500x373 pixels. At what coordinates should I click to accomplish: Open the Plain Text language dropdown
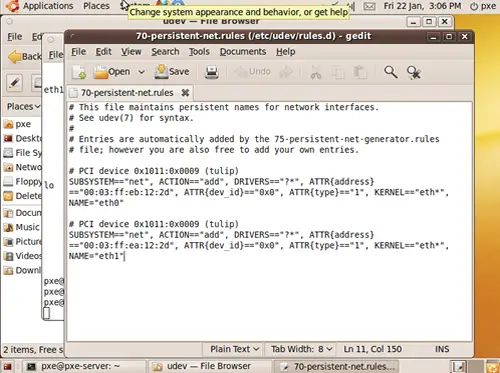coord(234,349)
